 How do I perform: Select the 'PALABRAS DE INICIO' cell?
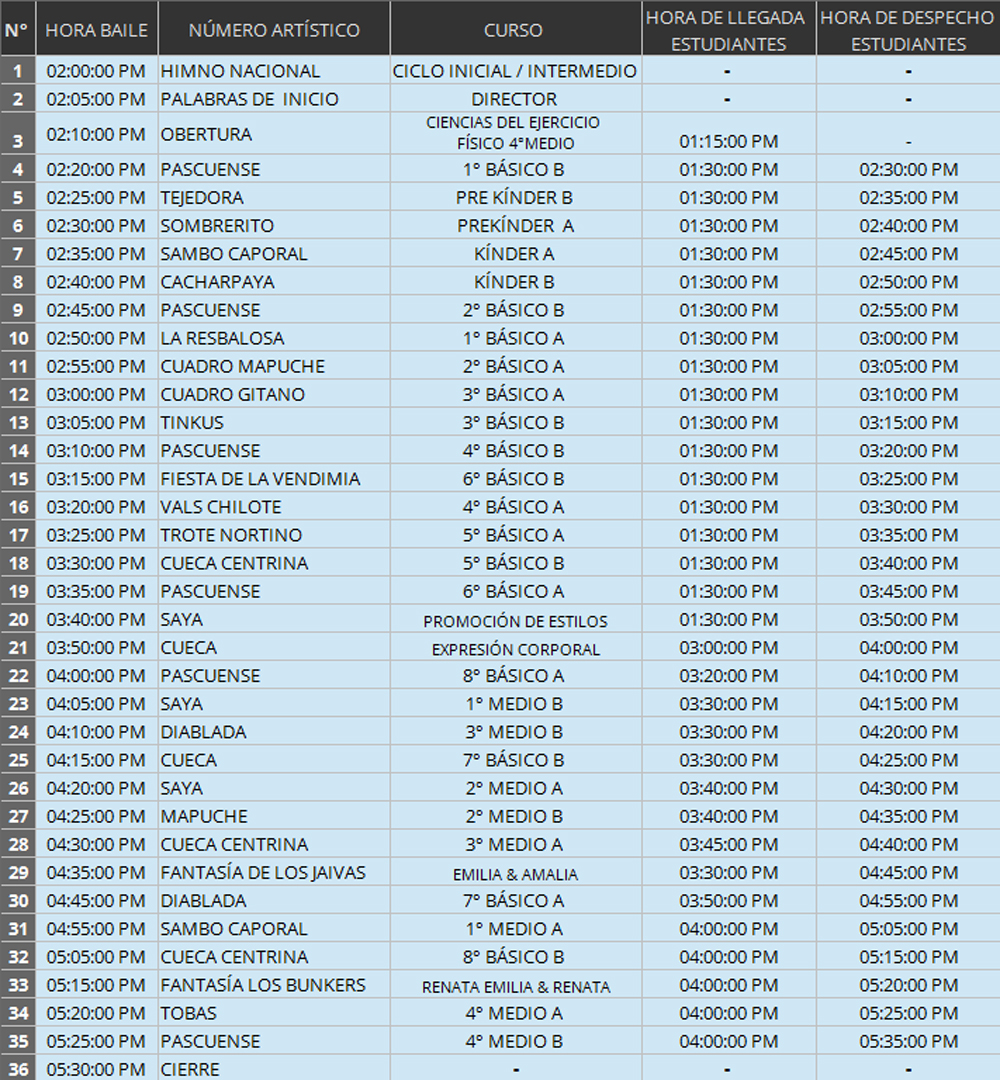pos(274,98)
